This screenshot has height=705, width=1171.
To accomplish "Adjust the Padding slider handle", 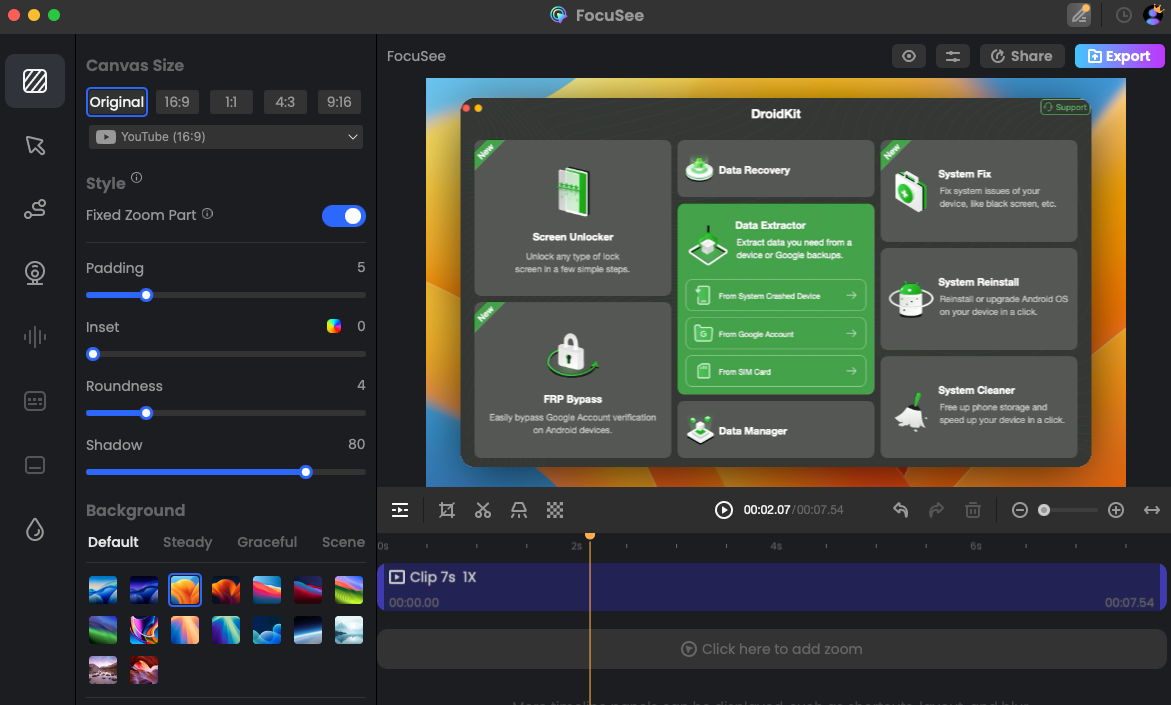I will pyautogui.click(x=146, y=295).
